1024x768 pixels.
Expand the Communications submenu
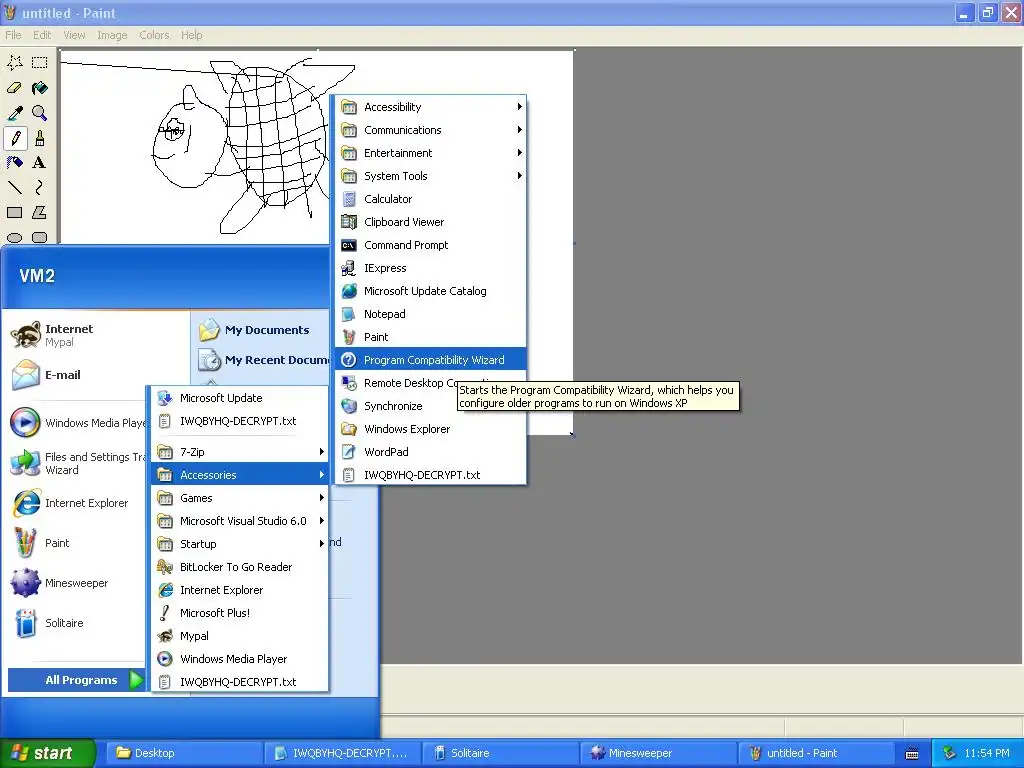click(x=430, y=130)
